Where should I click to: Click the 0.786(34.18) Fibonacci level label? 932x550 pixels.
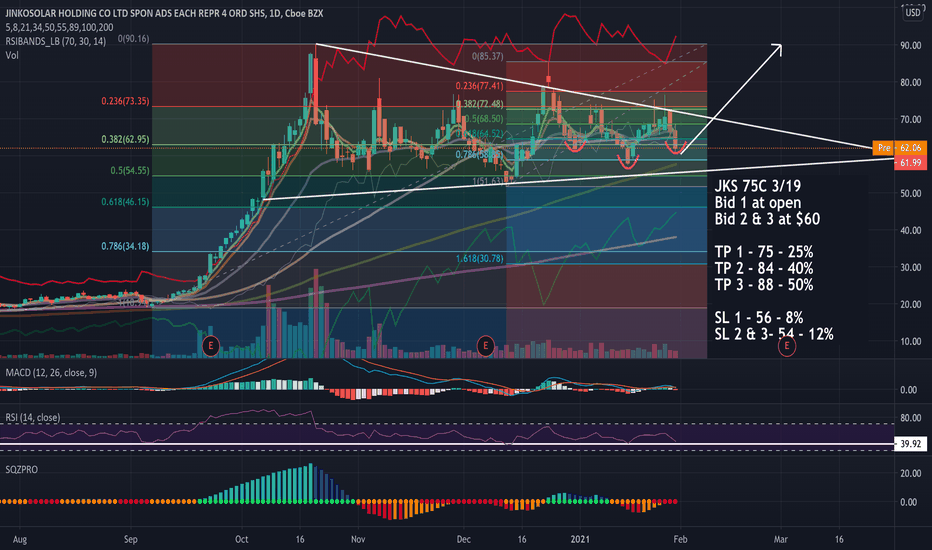click(x=125, y=246)
